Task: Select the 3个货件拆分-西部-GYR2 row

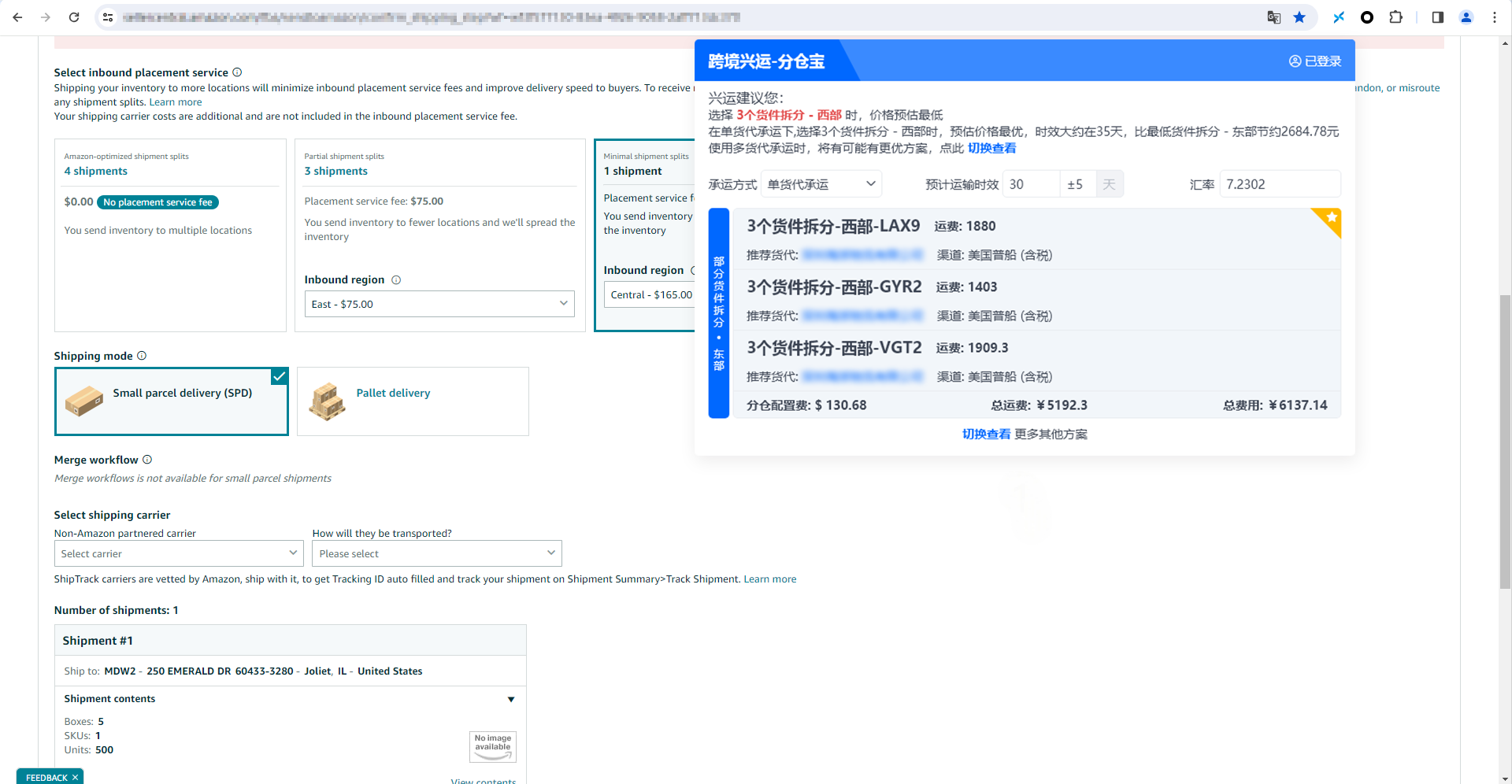Action: 1036,300
